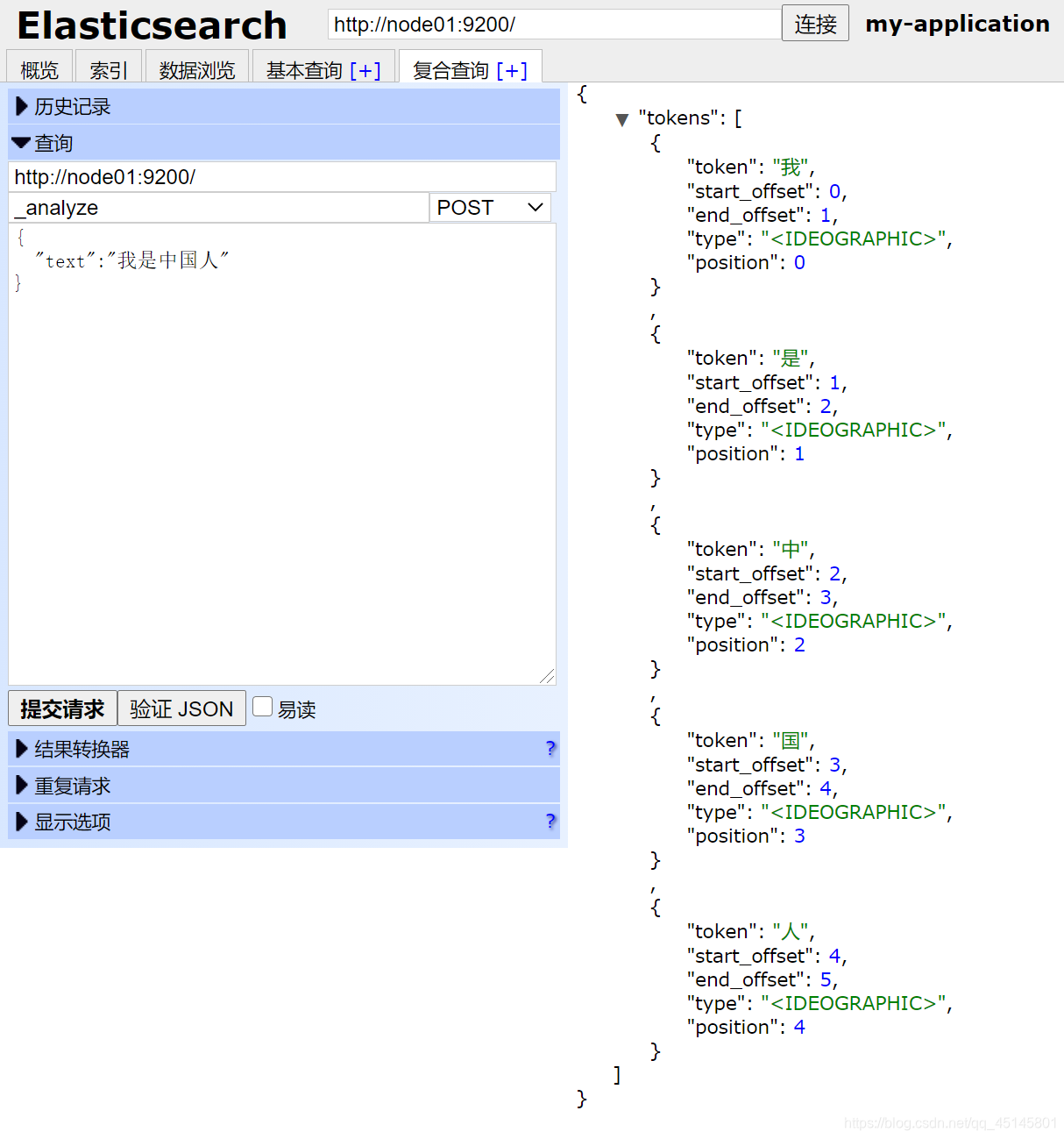This screenshot has width=1064, height=1139.
Task: Click the "end_offset": 5 value
Action: point(826,979)
